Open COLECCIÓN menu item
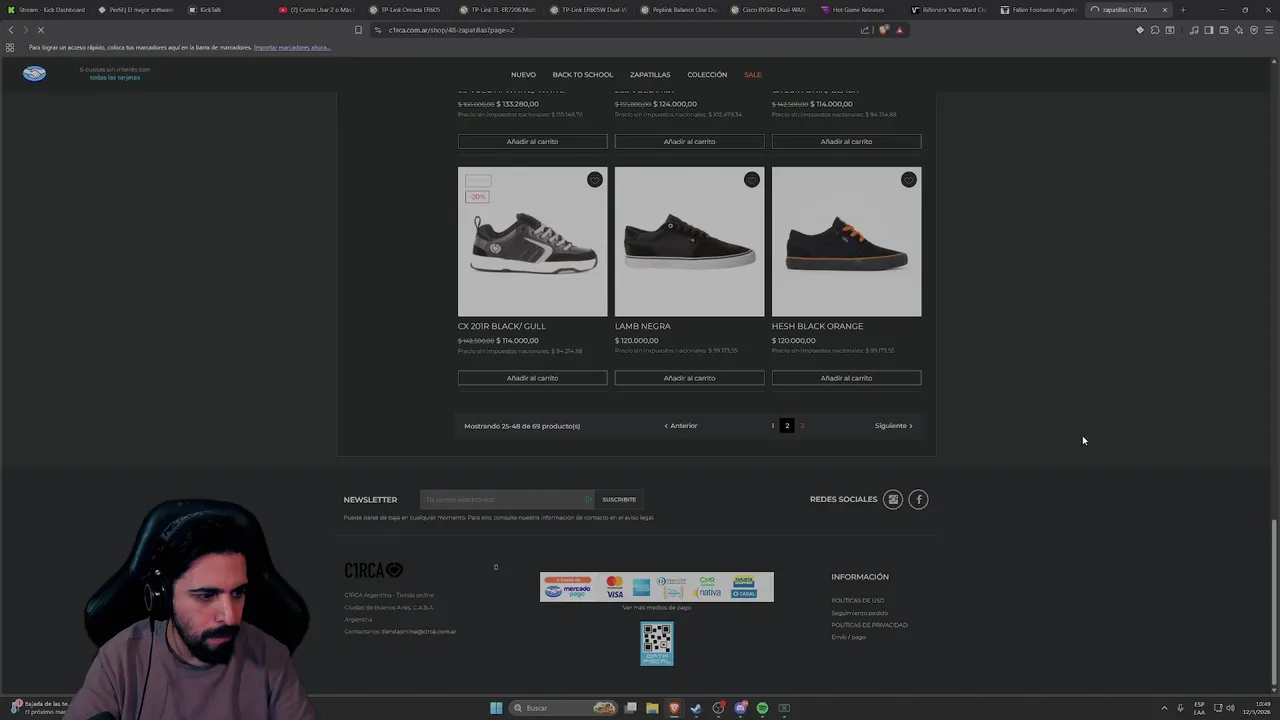This screenshot has width=1280, height=720. tap(707, 75)
